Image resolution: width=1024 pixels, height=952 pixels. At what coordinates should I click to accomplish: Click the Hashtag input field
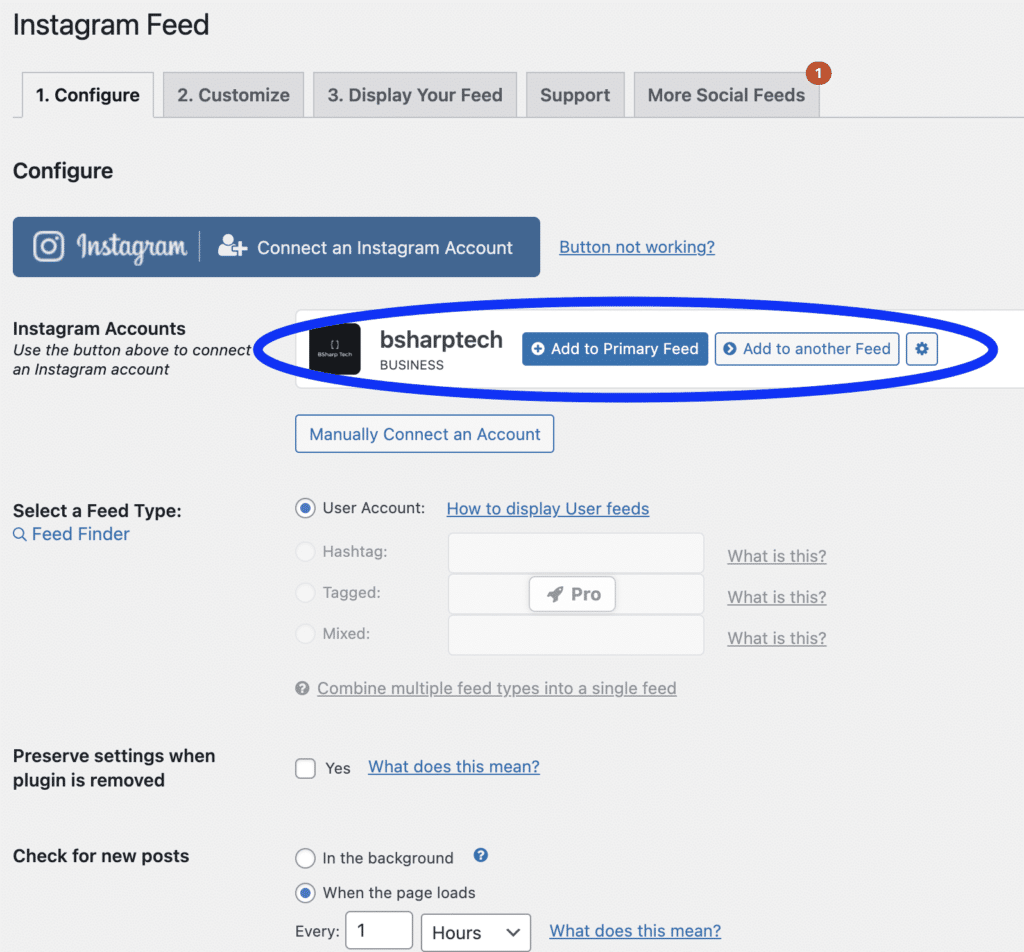(576, 553)
